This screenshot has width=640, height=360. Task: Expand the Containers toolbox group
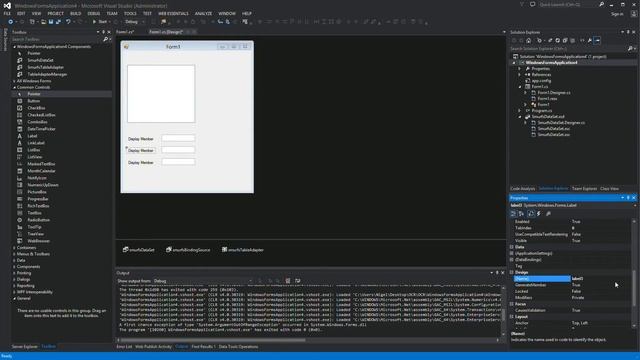[14, 248]
